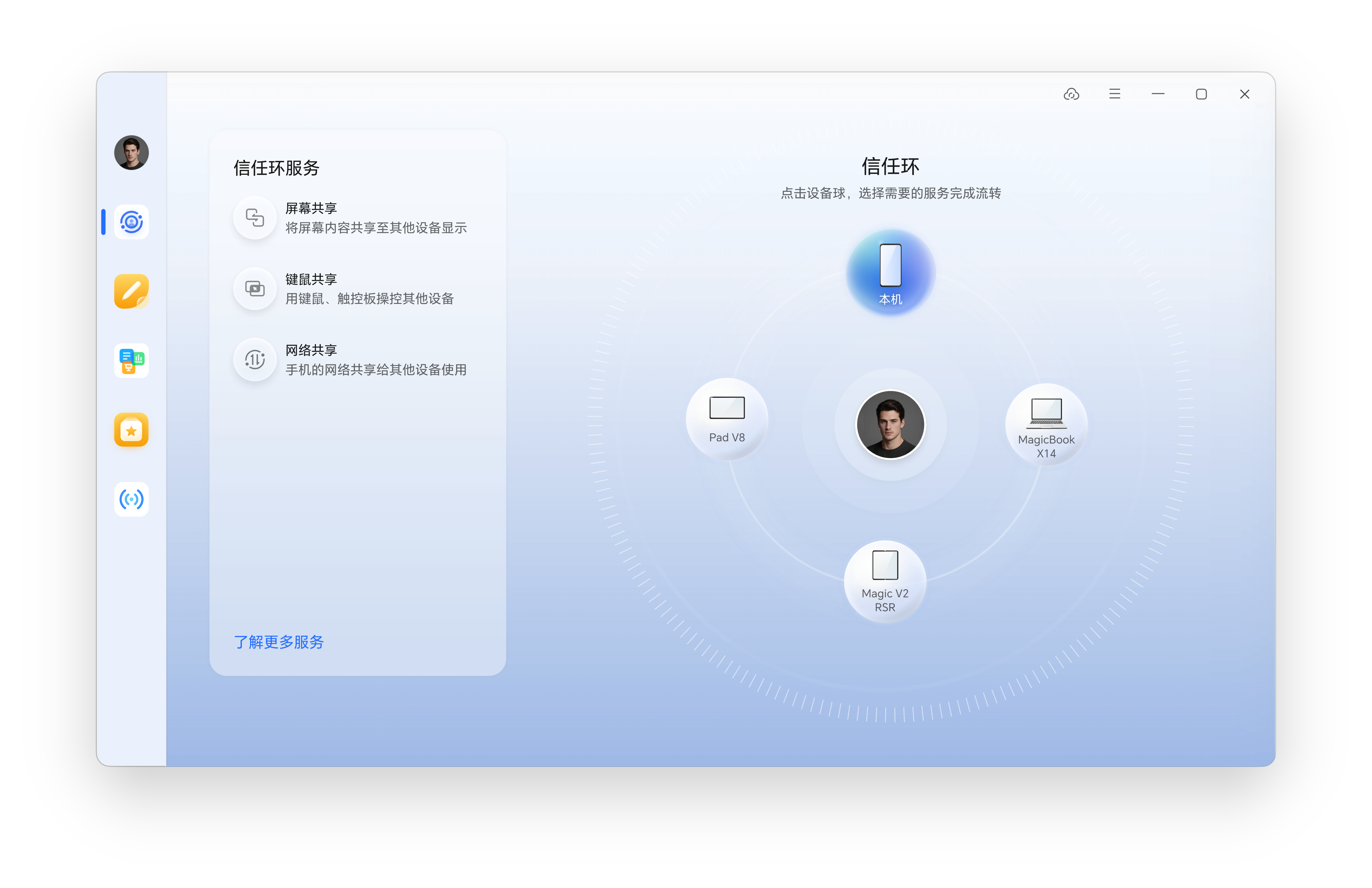Select the Magic V2 RSR device ball
Viewport: 1372px width, 888px height.
[885, 581]
